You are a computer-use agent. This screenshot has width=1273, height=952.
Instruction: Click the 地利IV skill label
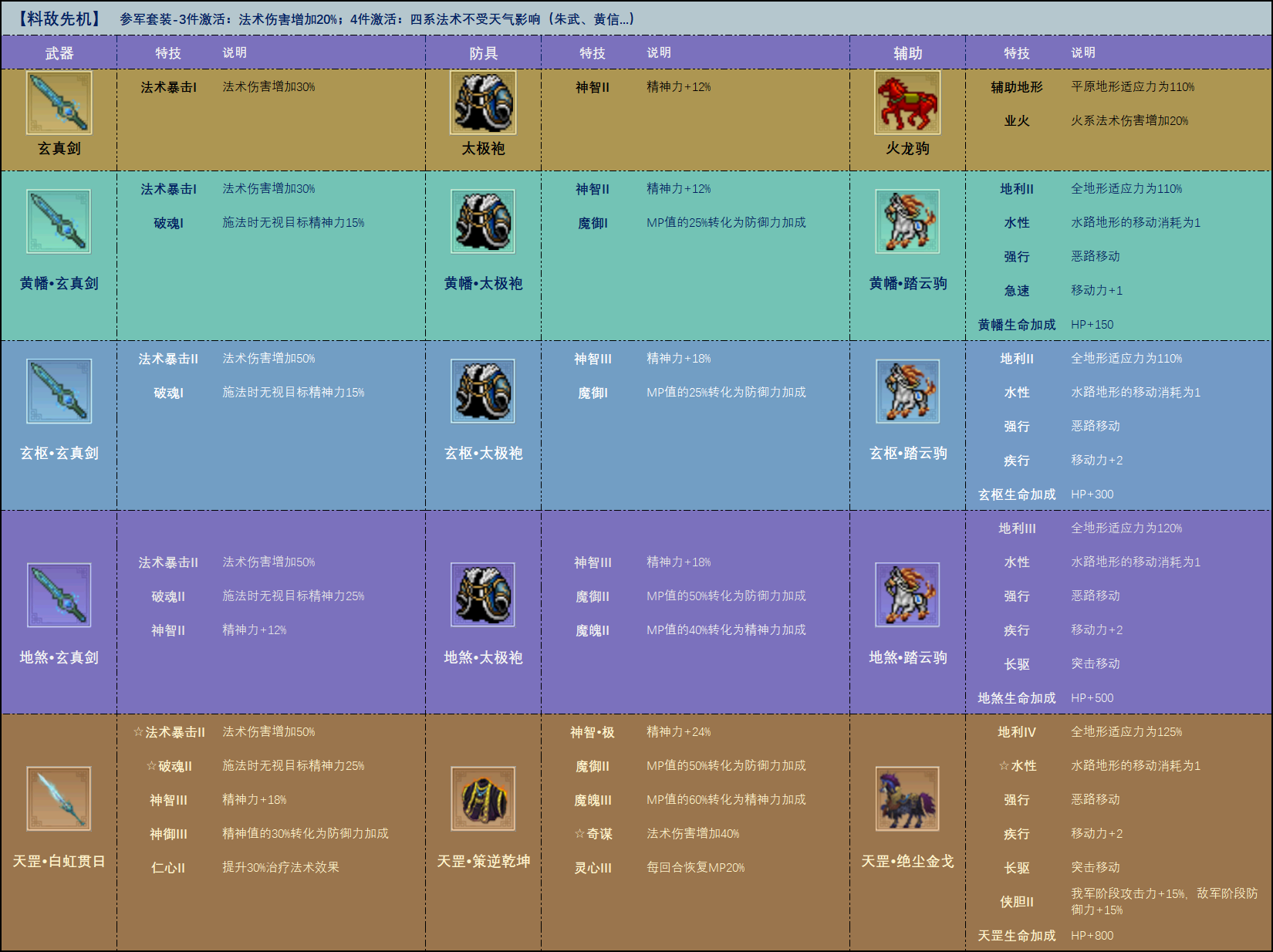[1017, 732]
